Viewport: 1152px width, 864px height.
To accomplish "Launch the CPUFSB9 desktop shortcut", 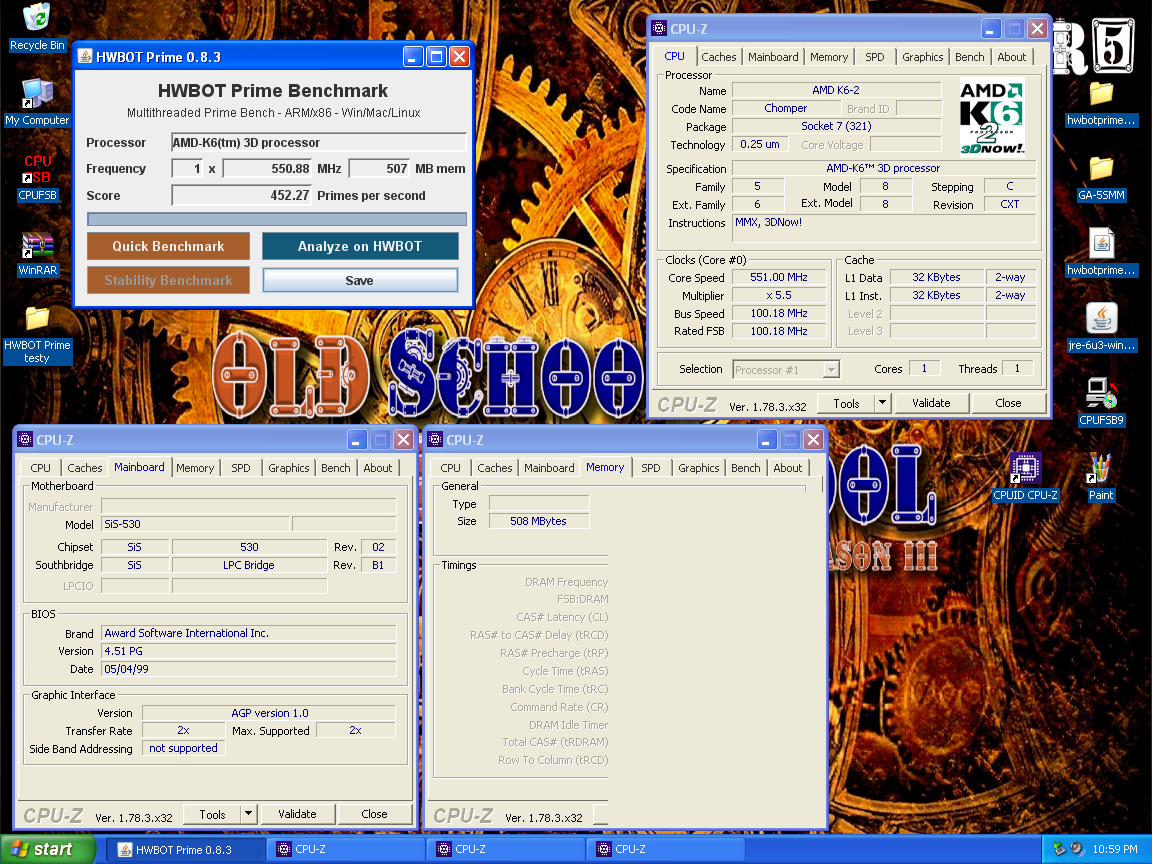I will pos(1101,394).
